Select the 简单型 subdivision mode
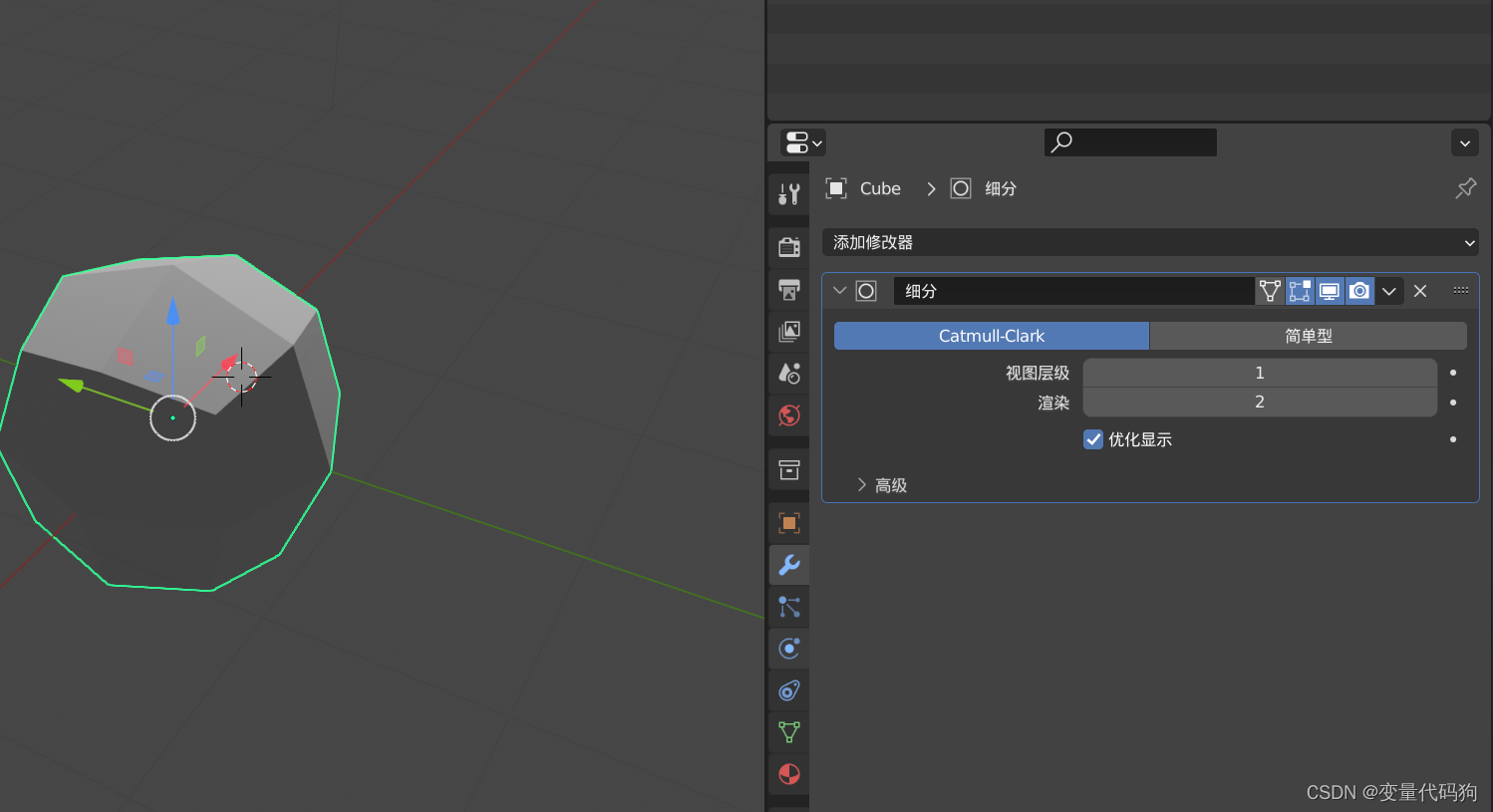This screenshot has width=1493, height=812. [1308, 336]
